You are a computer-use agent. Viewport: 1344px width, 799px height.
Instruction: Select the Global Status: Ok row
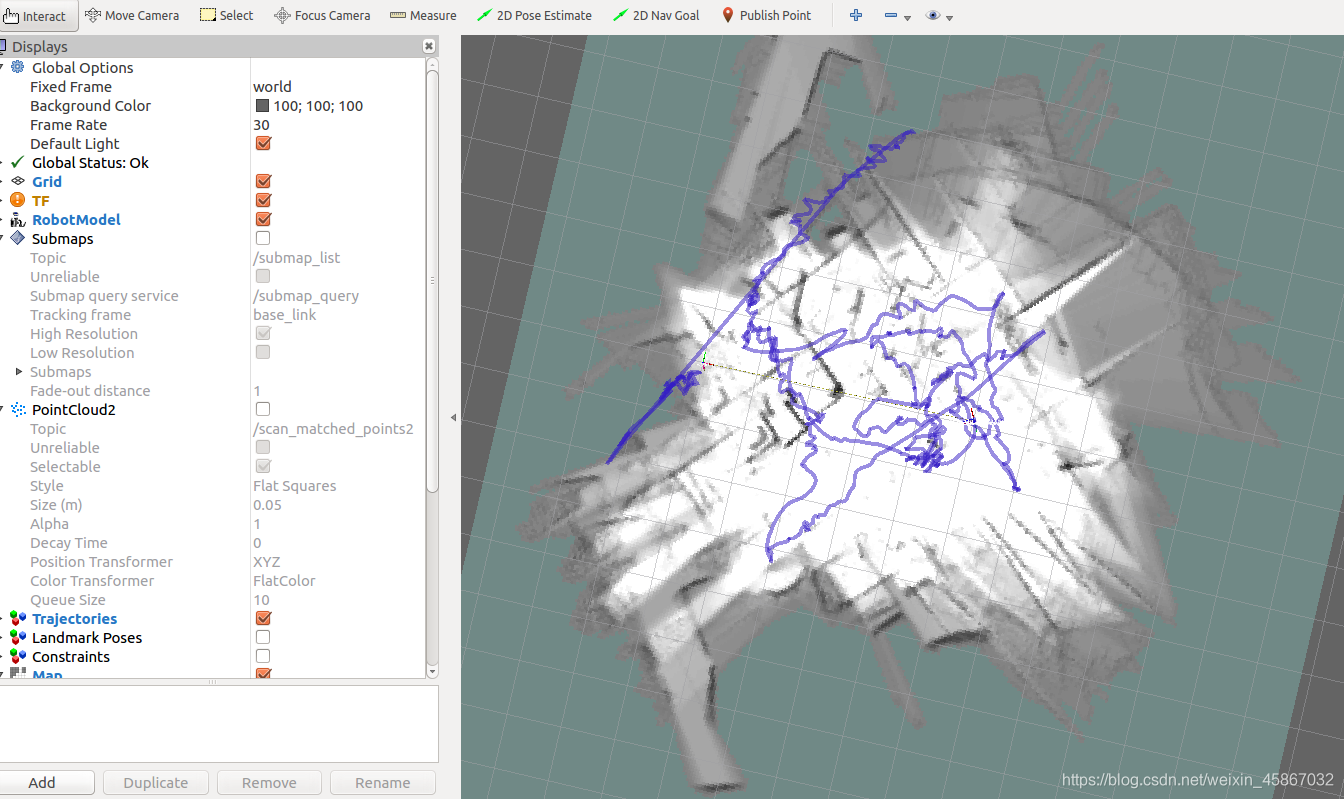tap(213, 162)
